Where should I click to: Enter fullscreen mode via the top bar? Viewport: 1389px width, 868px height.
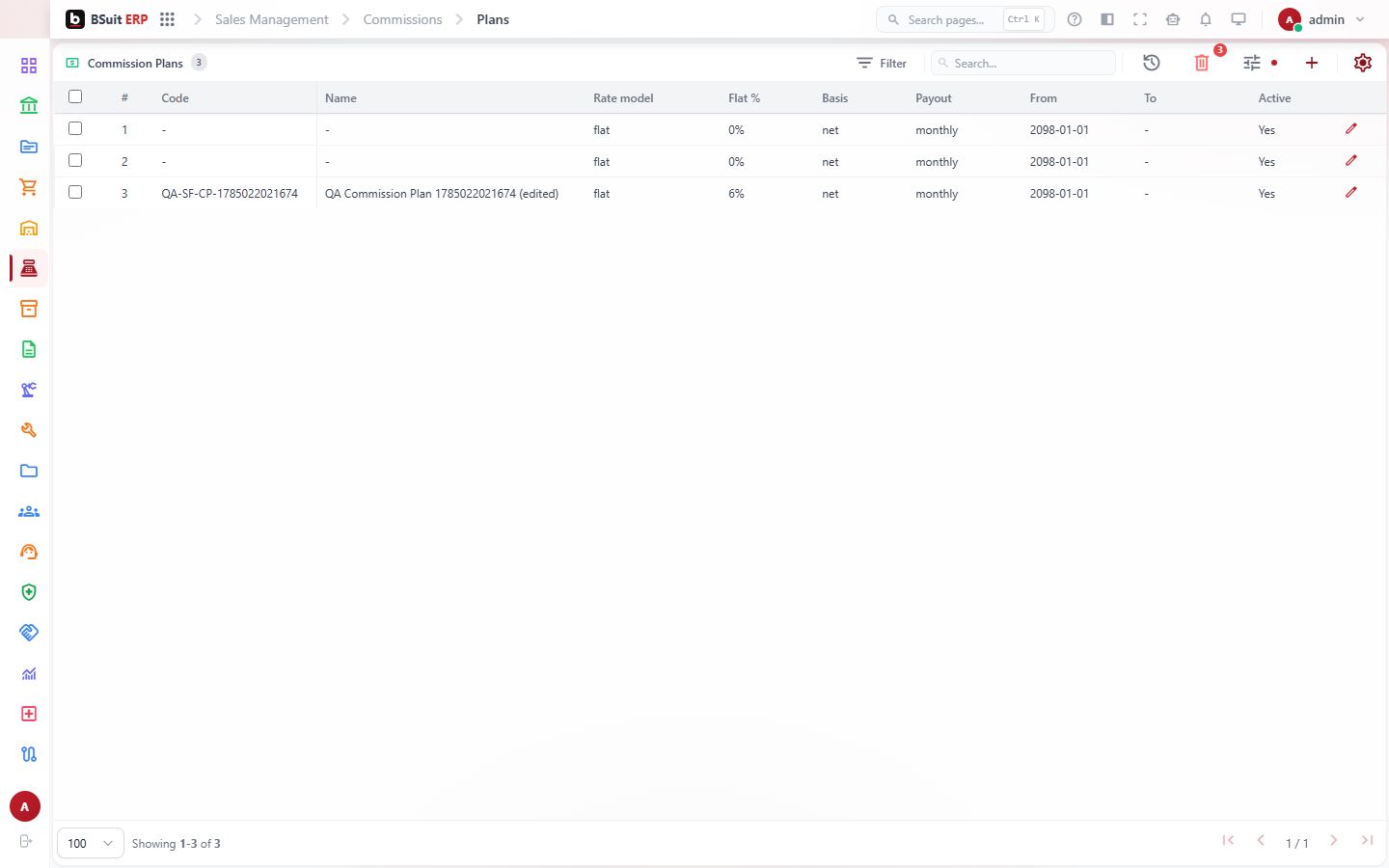(x=1140, y=19)
